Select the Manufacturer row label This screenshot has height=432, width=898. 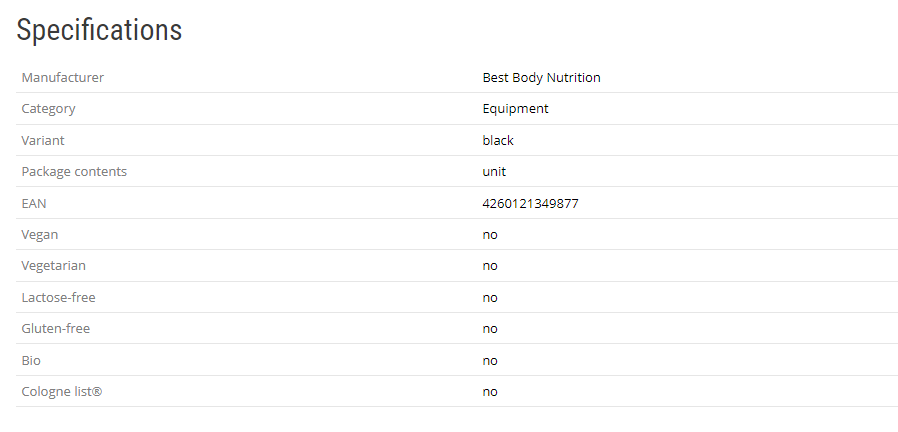pos(62,77)
